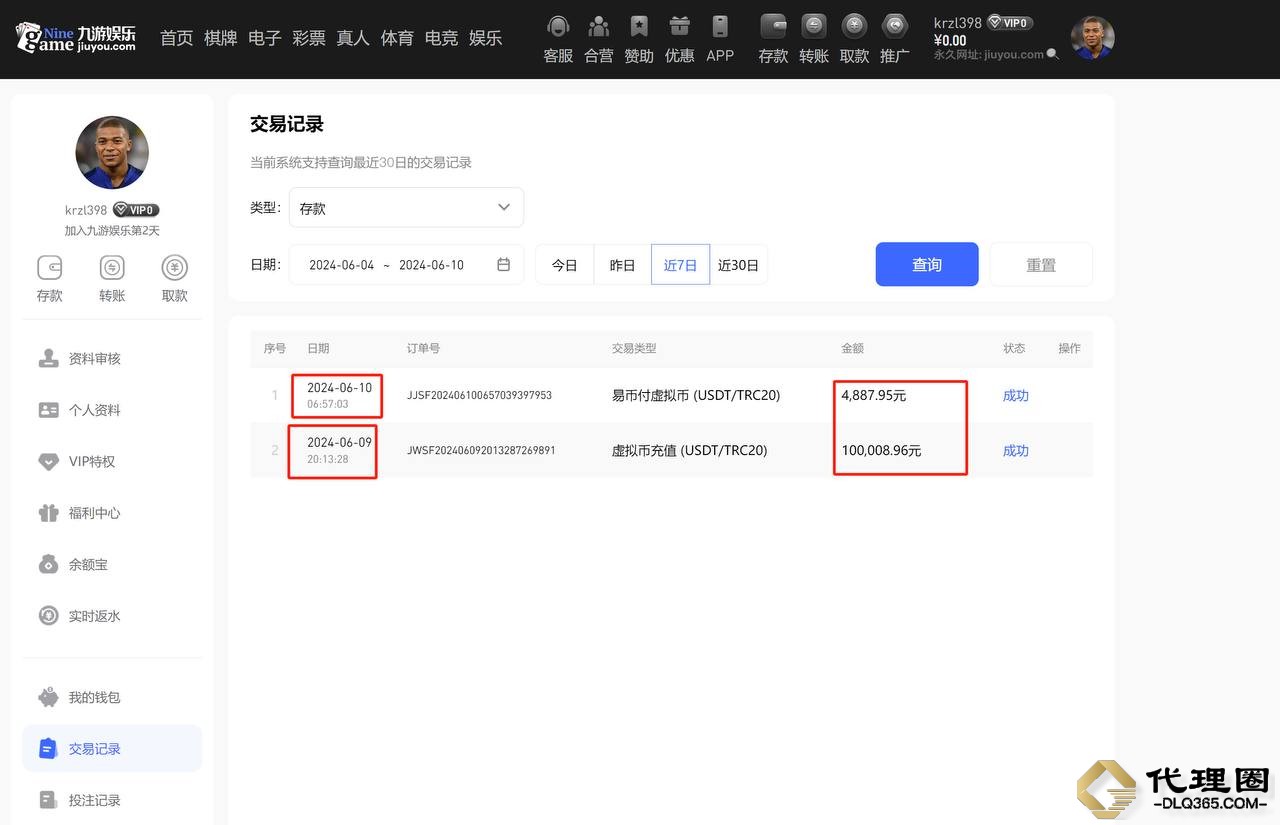Click the blue 查询 button
Image resolution: width=1280 pixels, height=825 pixels.
[927, 265]
